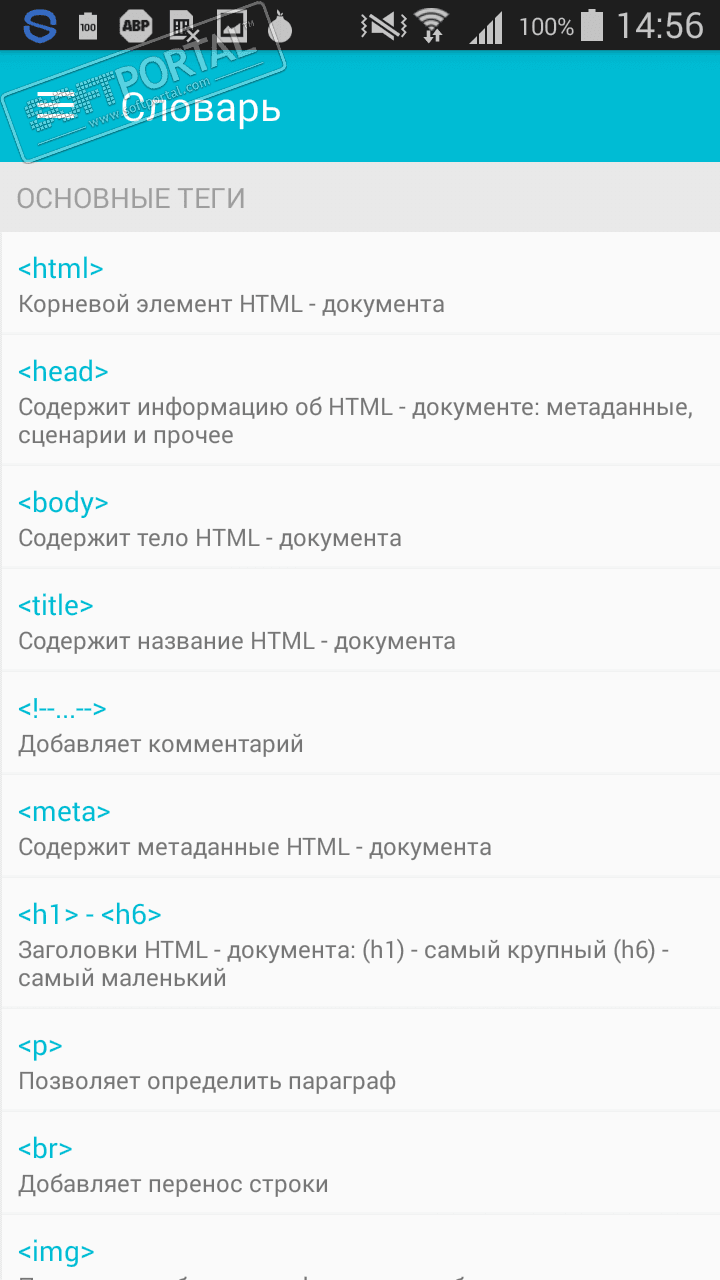
Task: Tap the battery icon in status bar
Action: click(x=592, y=25)
